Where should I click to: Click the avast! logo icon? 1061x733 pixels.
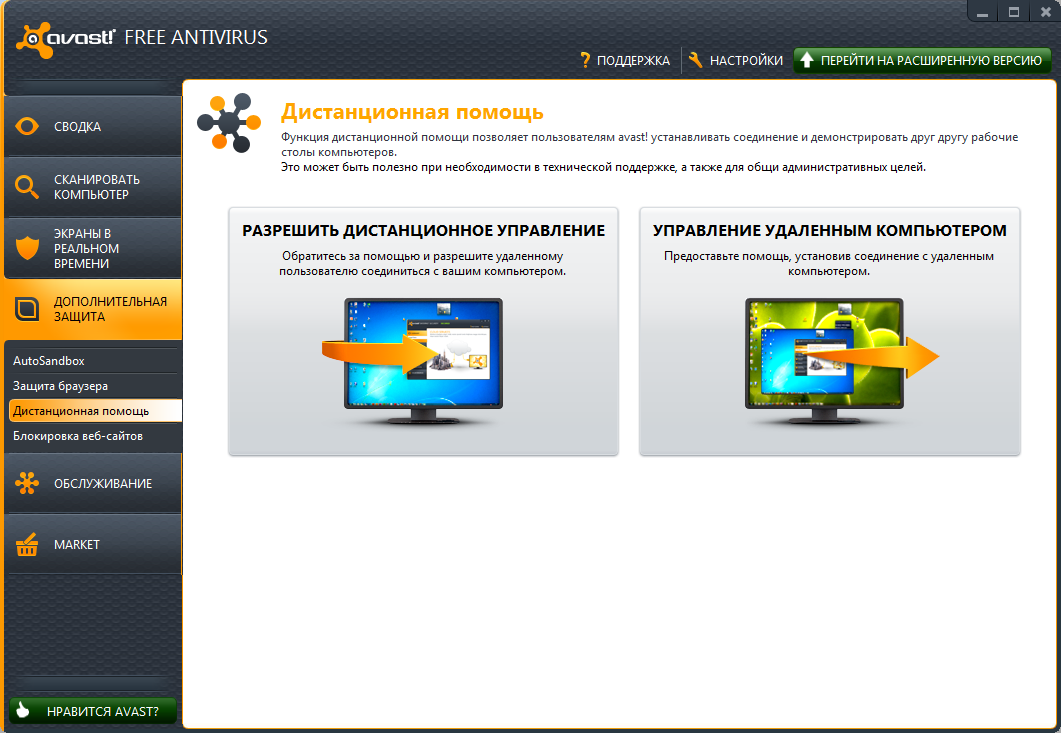point(34,40)
